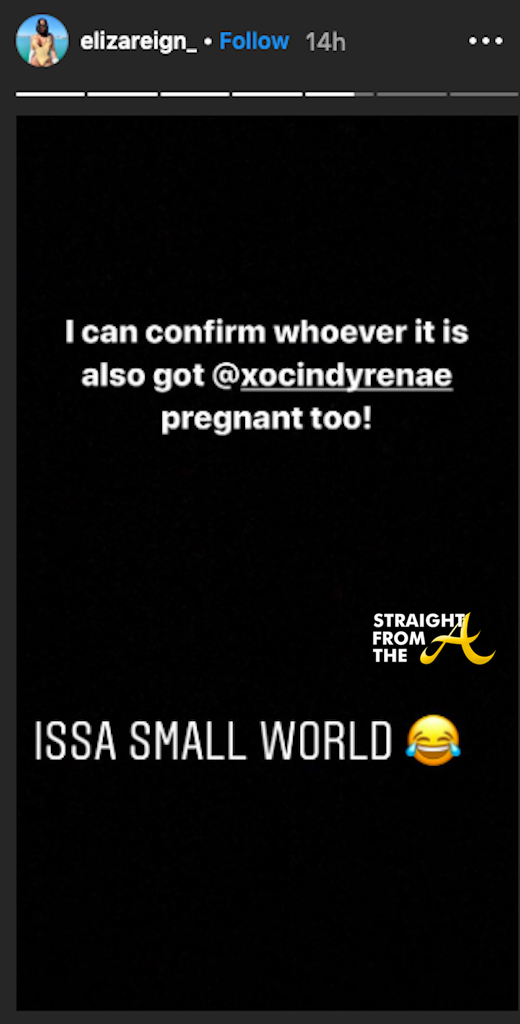The width and height of the screenshot is (520, 1024).
Task: Jump to the third story progress segment
Action: 195,94
